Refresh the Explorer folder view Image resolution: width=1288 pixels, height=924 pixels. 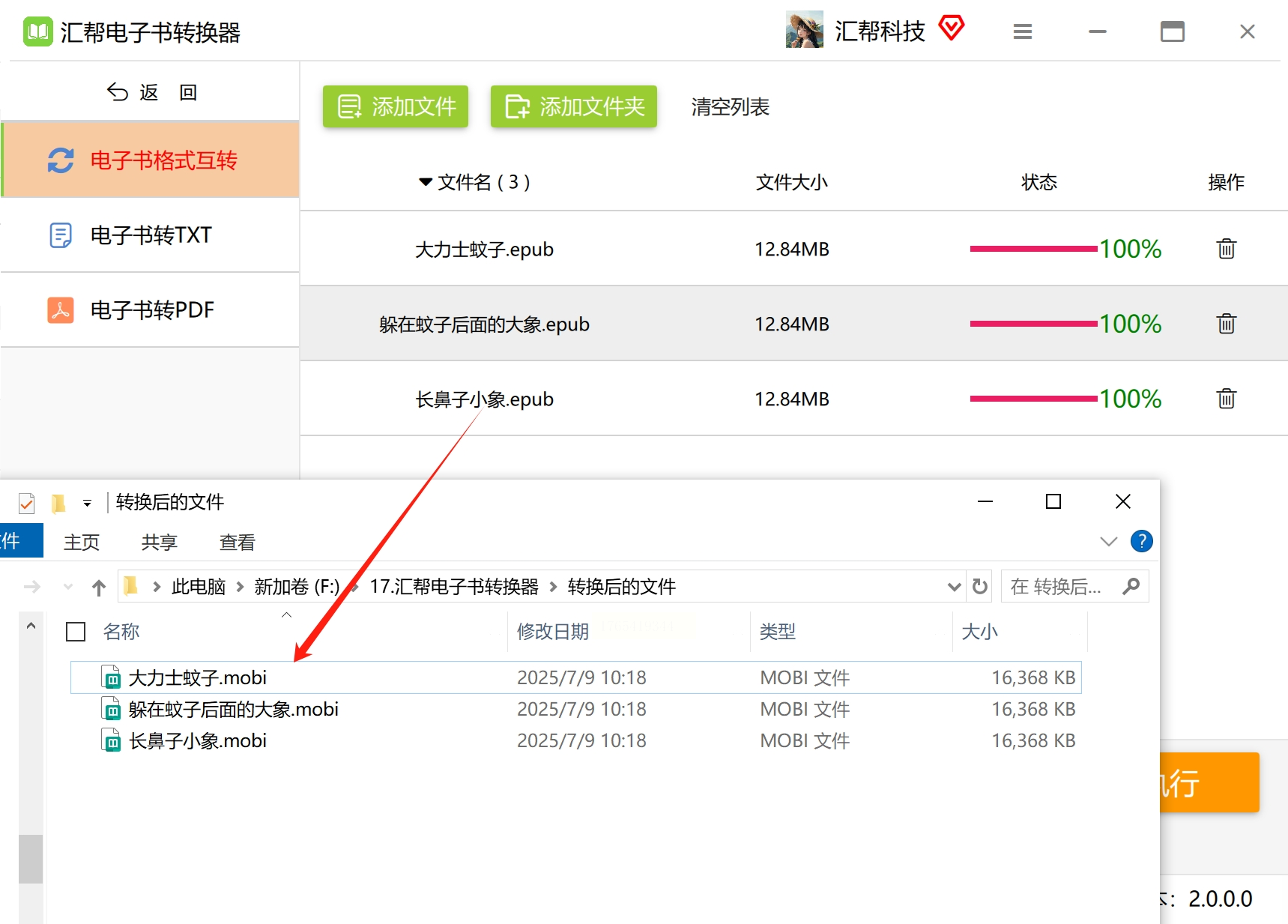[x=979, y=586]
